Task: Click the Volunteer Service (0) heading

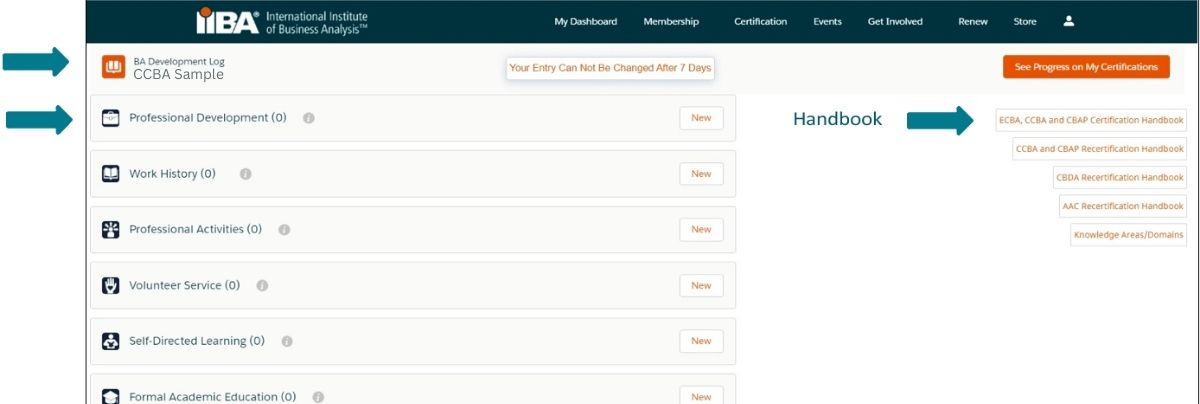Action: tap(185, 285)
